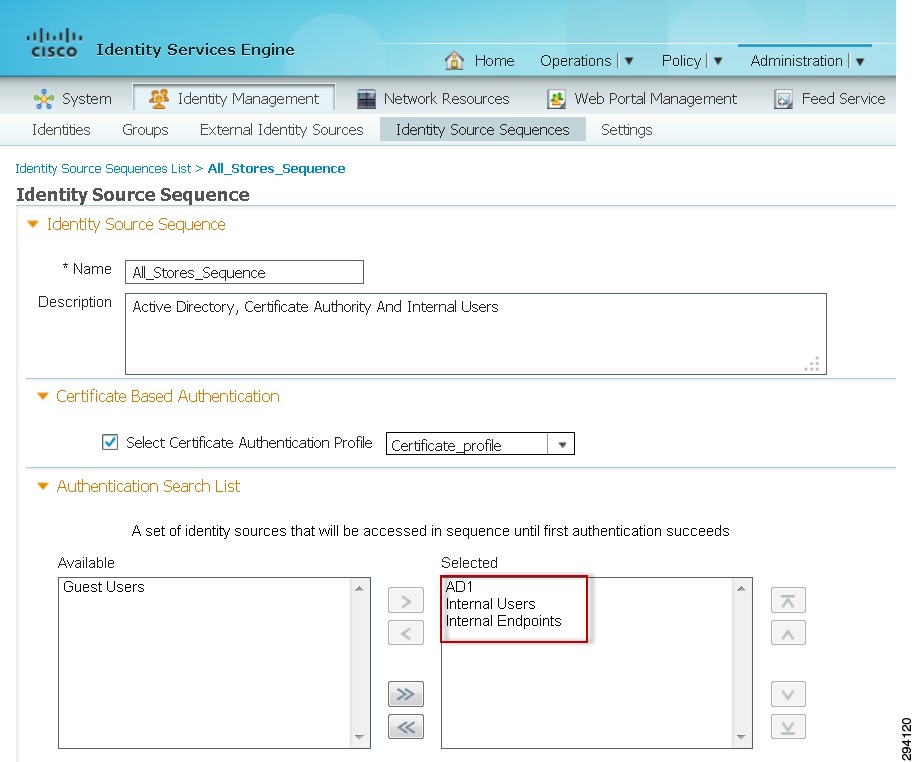Click All_Stores_Sequence breadcrumb
Viewport: 912px width, 762px height.
click(276, 169)
